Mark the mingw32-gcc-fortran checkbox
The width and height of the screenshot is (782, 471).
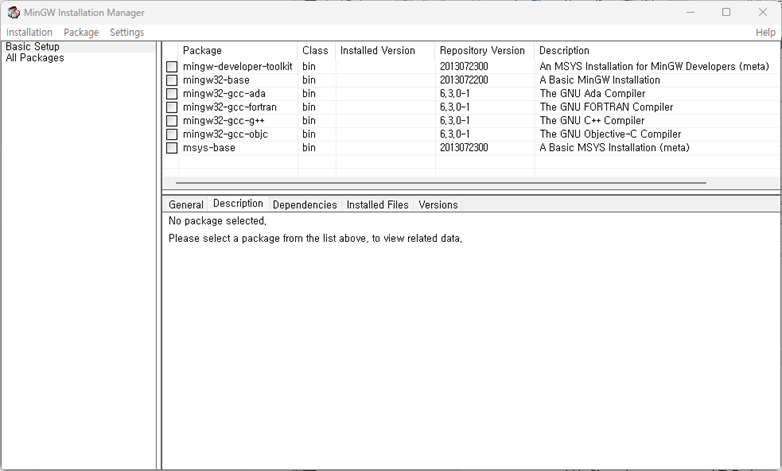[172, 107]
